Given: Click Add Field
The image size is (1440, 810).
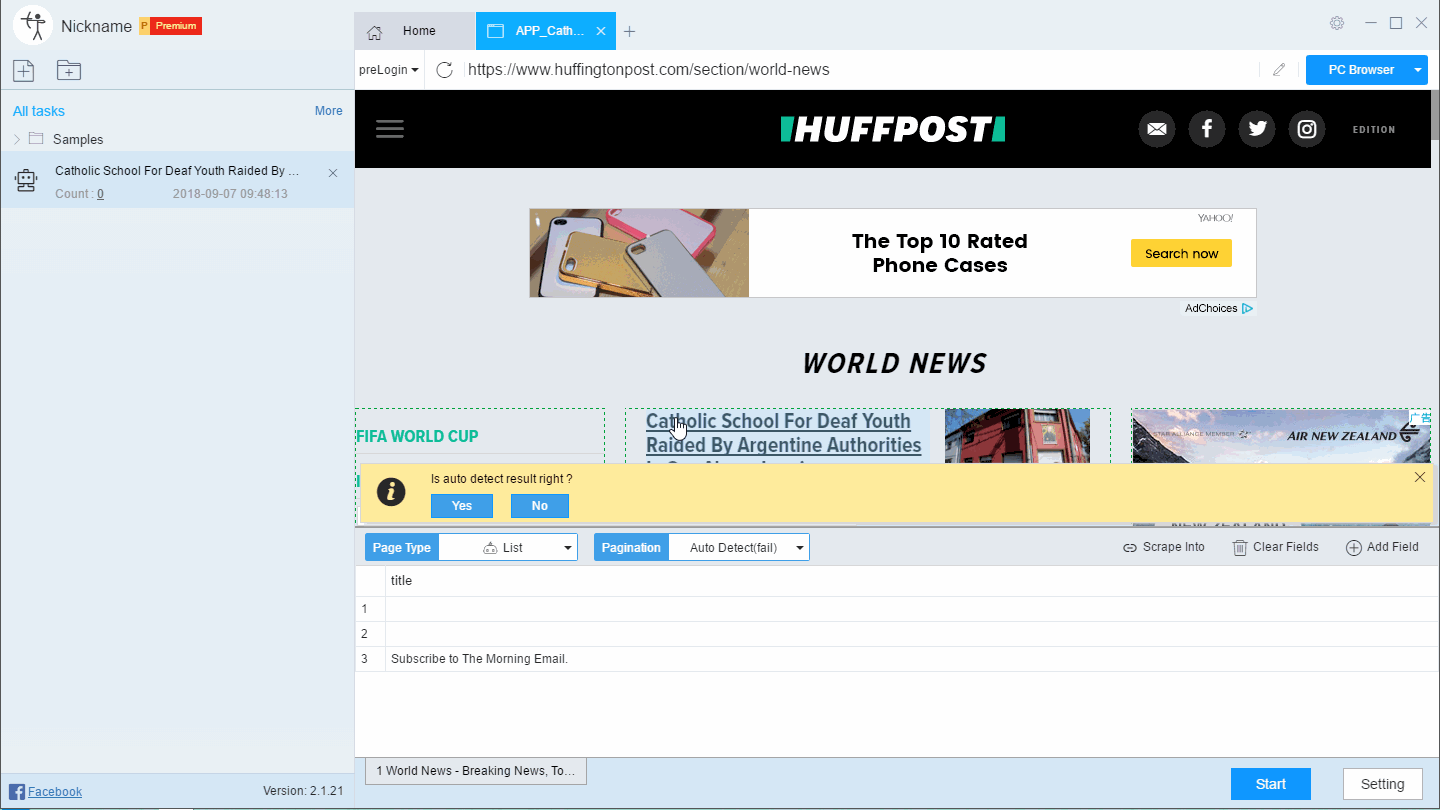Looking at the screenshot, I should 1383,547.
